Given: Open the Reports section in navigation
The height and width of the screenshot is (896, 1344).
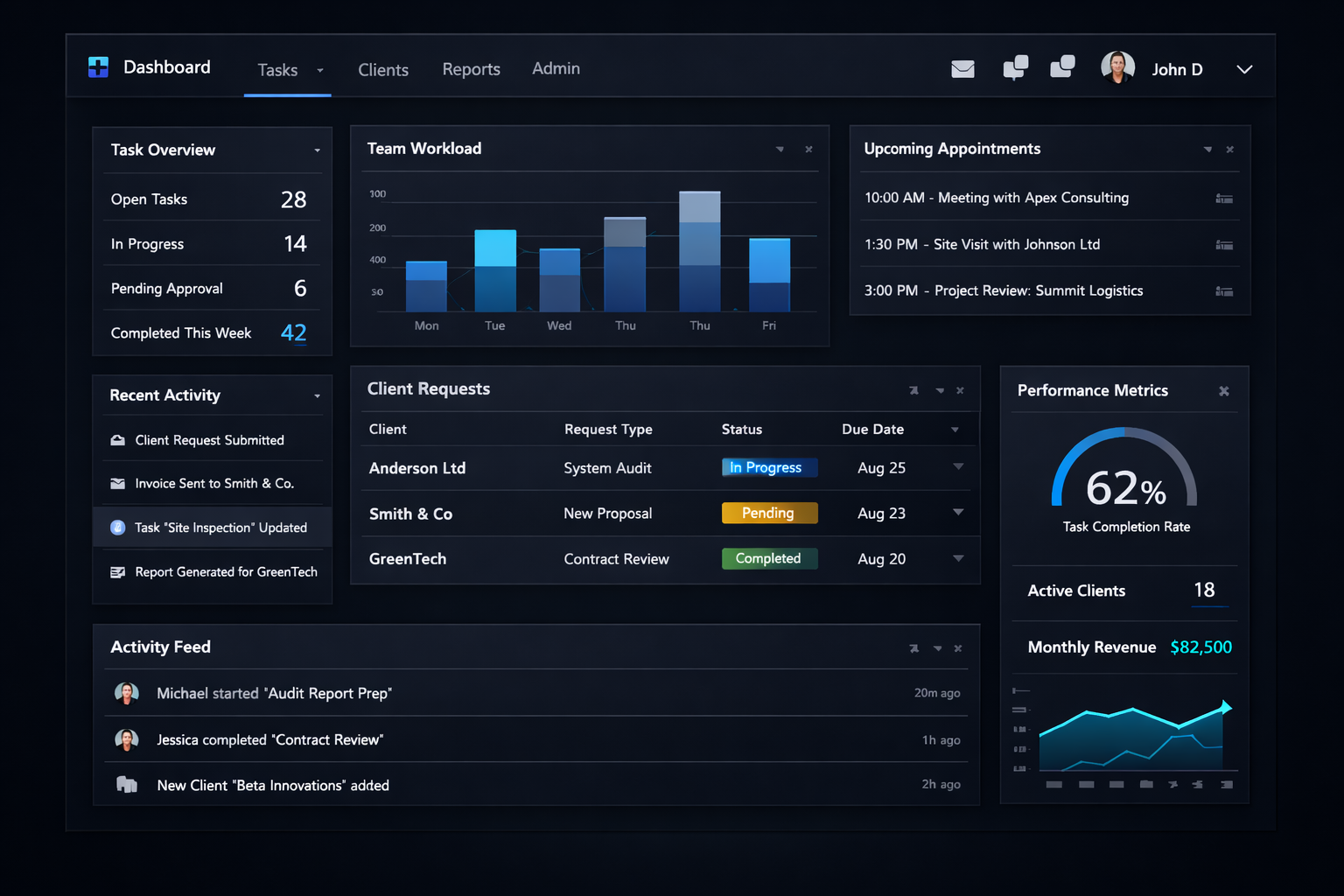Looking at the screenshot, I should [472, 69].
